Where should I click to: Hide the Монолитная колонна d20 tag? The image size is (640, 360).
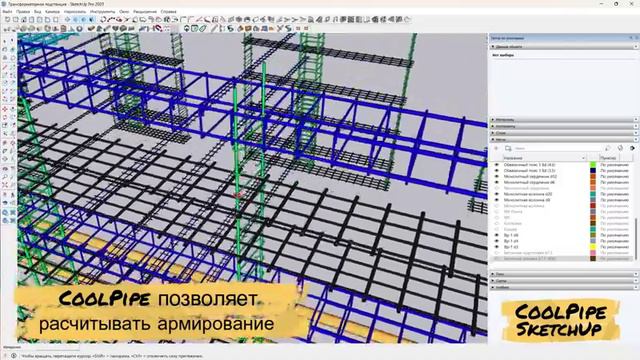[x=497, y=194]
